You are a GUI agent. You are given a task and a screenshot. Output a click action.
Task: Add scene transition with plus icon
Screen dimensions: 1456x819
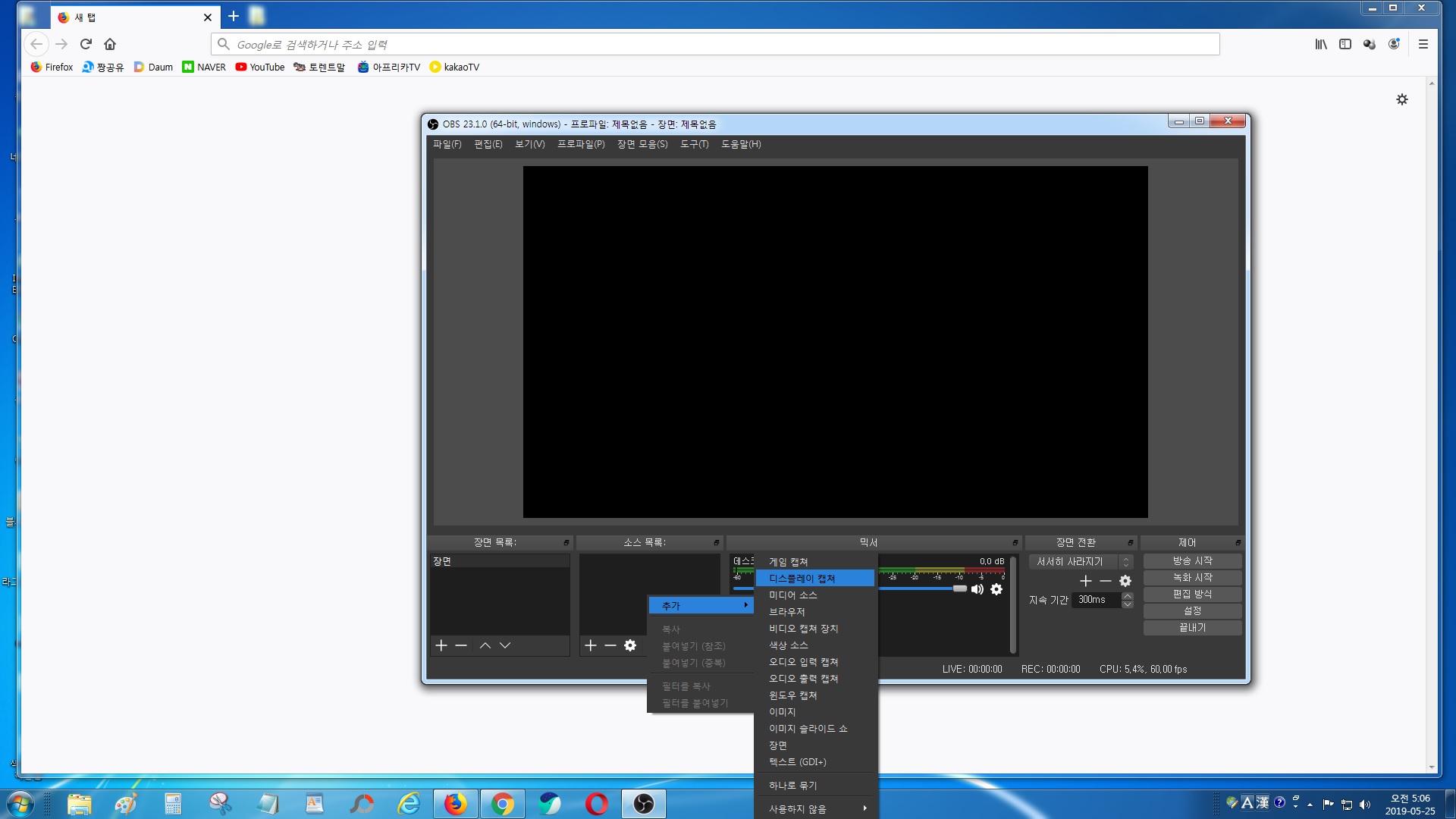click(x=1086, y=581)
